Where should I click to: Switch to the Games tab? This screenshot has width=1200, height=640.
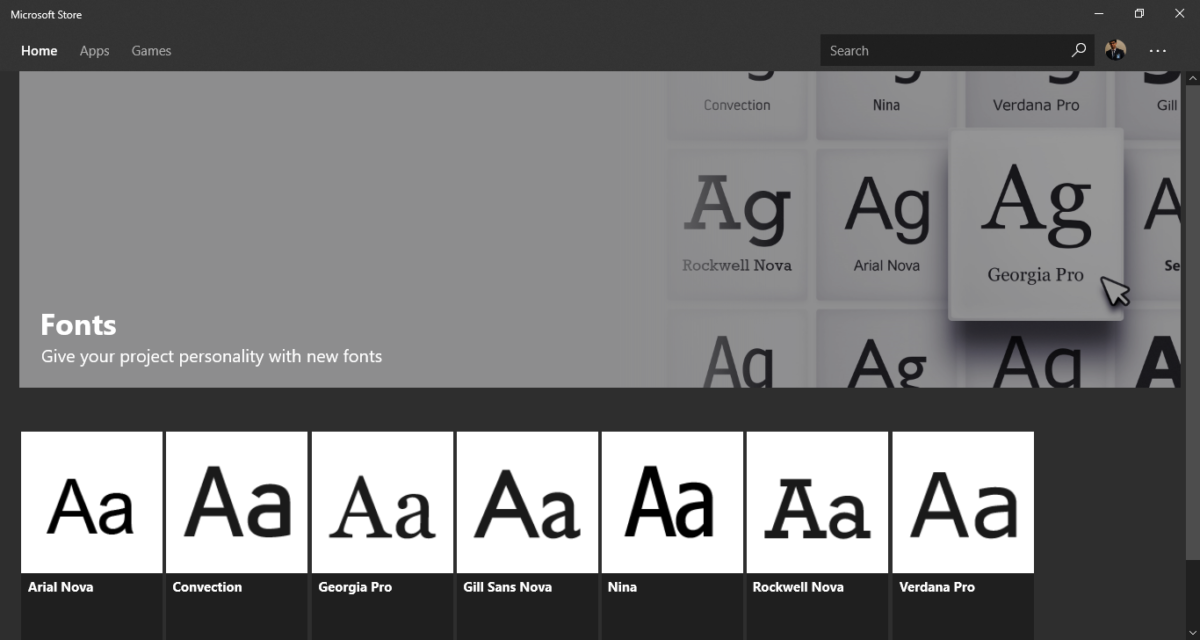[x=151, y=50]
